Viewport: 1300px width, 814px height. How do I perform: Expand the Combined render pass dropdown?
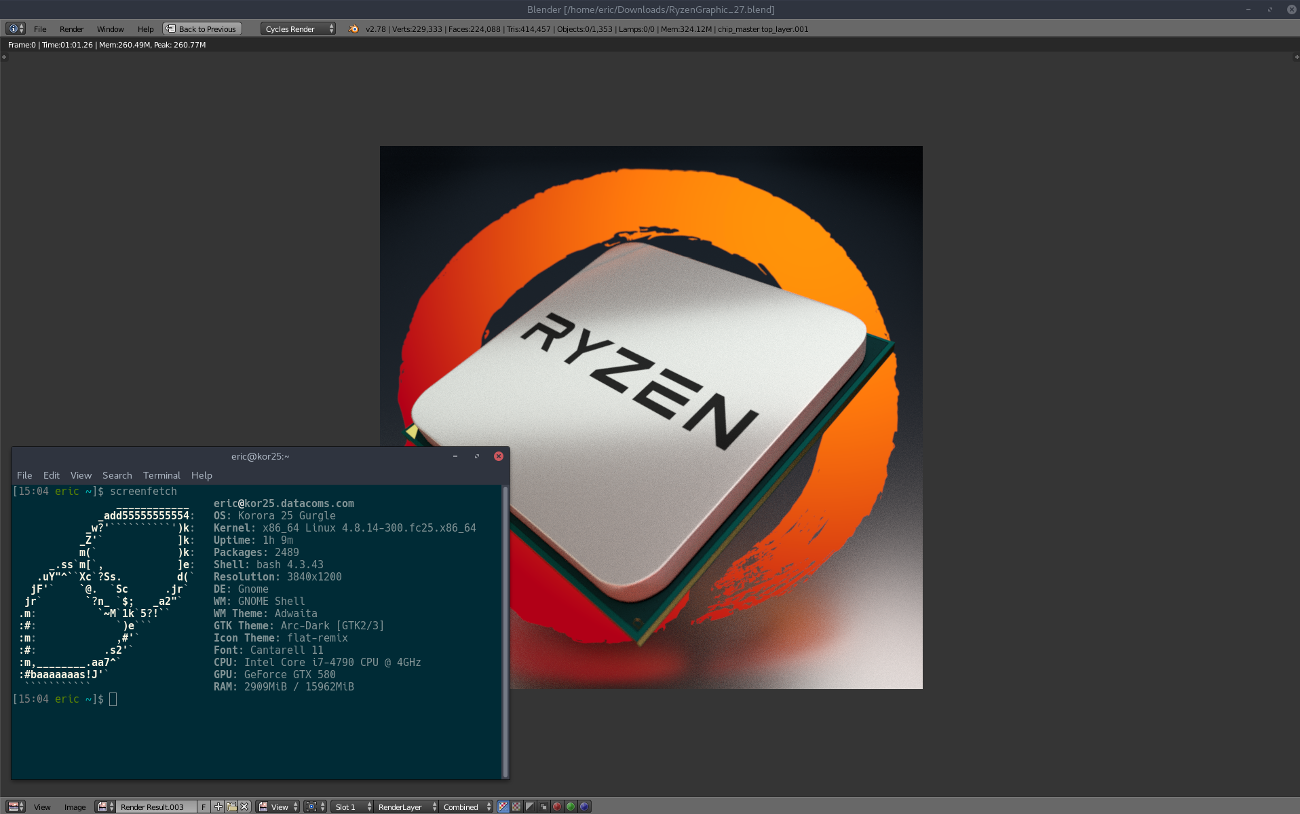coord(467,807)
